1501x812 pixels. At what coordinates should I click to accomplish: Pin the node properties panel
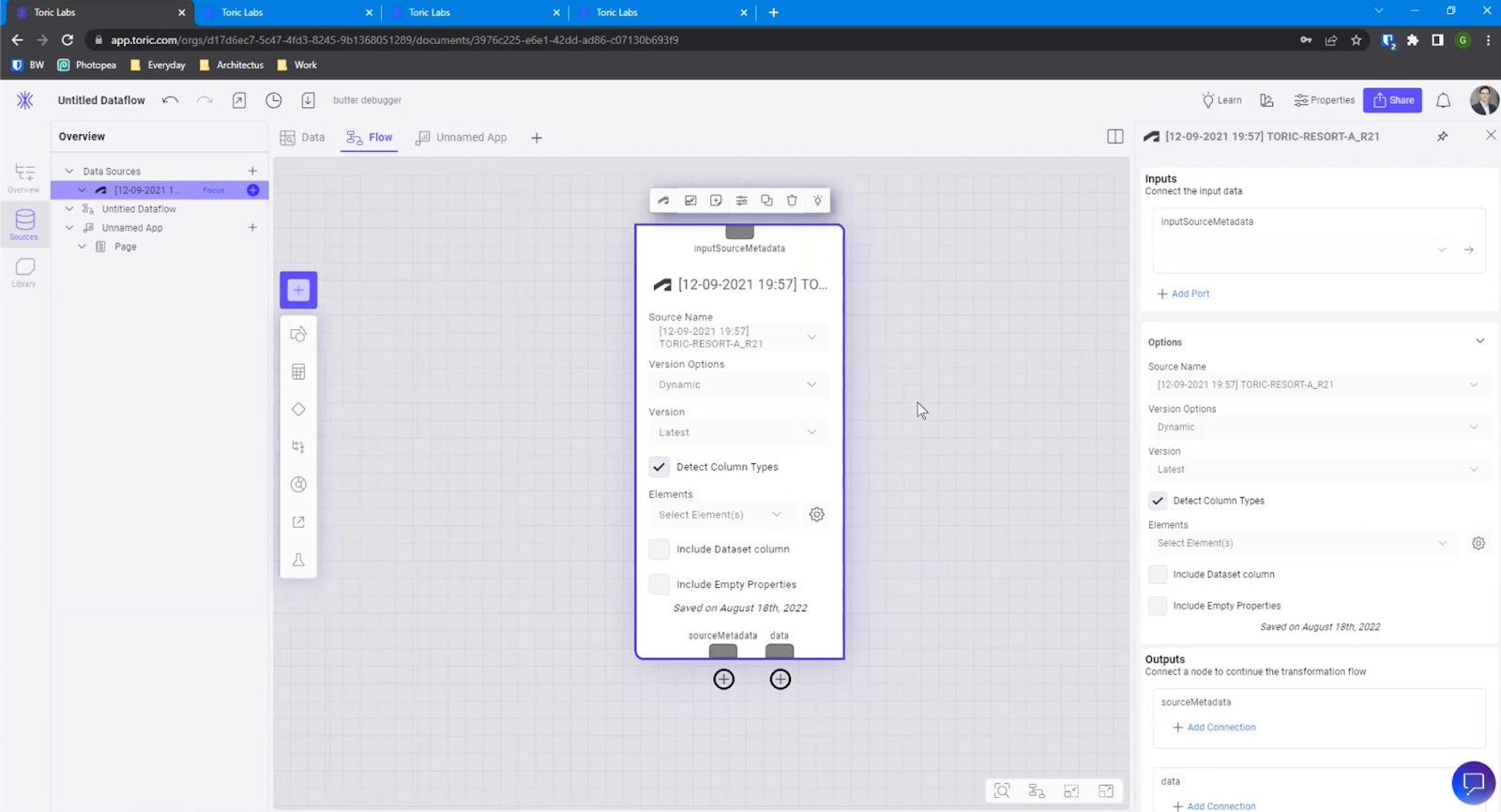[1442, 137]
